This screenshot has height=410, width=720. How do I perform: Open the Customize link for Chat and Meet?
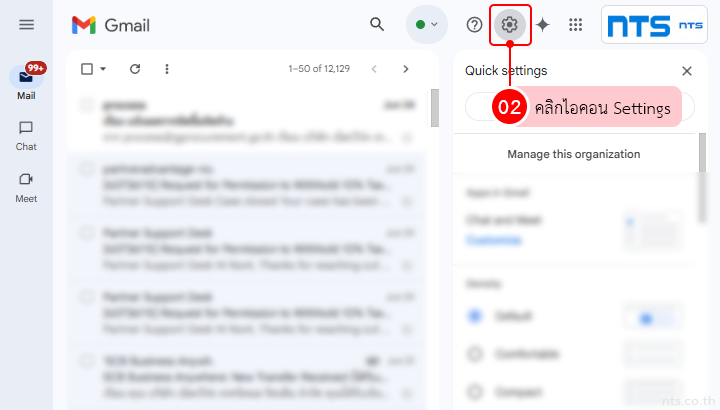[493, 240]
